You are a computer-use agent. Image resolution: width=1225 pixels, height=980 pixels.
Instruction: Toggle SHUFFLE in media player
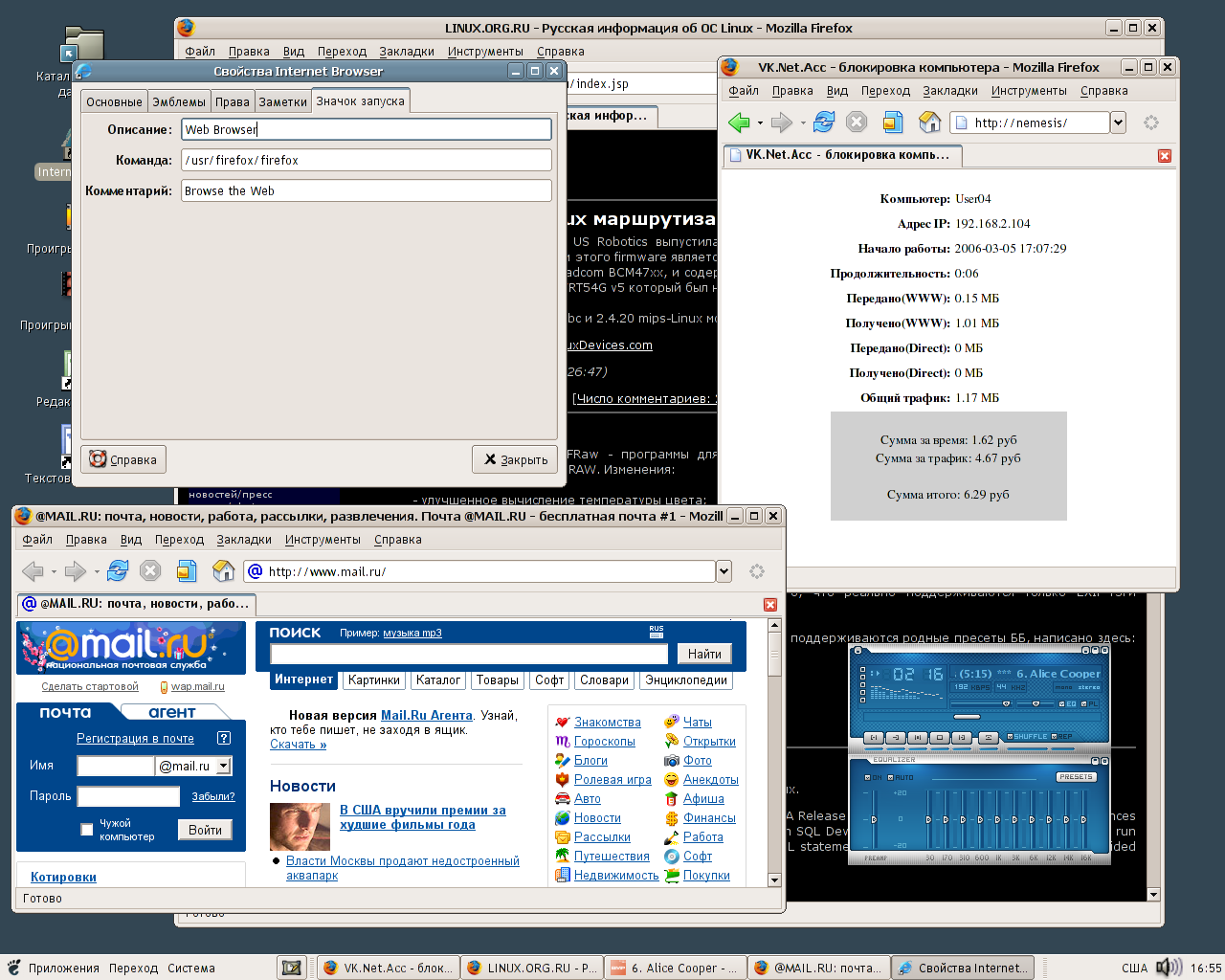(1027, 737)
